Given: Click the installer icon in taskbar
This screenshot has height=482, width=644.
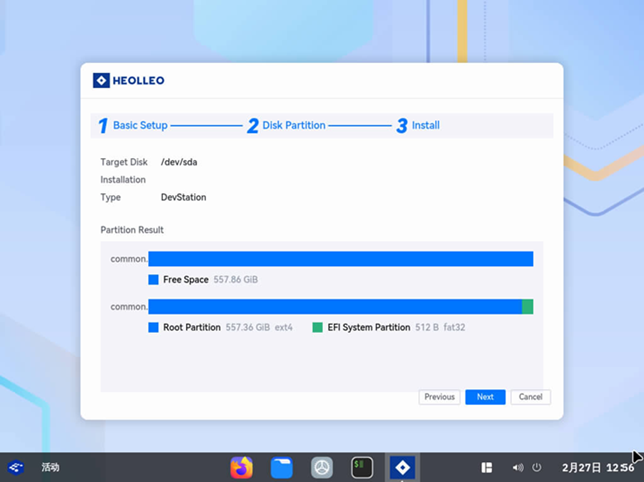Looking at the screenshot, I should [402, 467].
